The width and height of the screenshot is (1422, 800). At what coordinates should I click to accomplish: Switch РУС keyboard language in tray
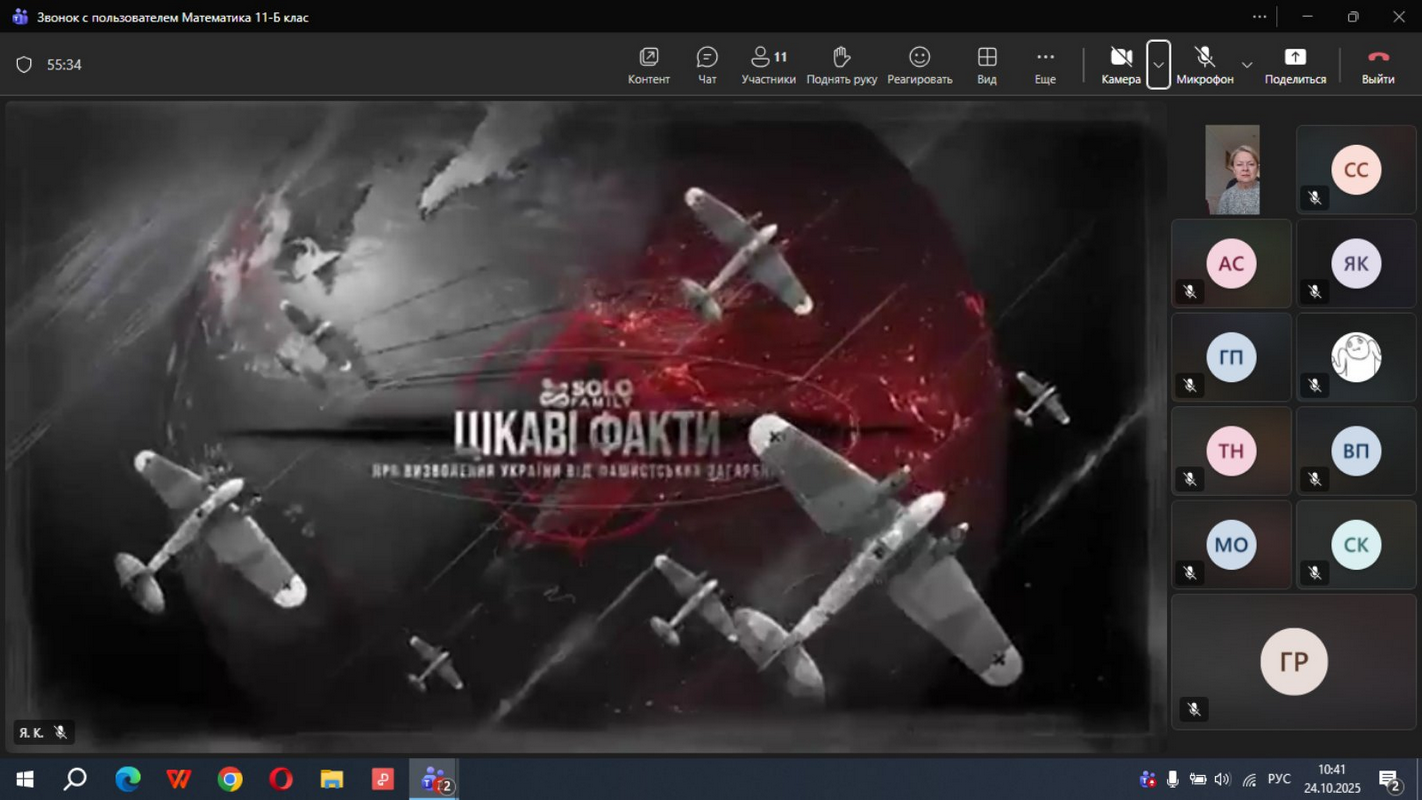(x=1279, y=779)
